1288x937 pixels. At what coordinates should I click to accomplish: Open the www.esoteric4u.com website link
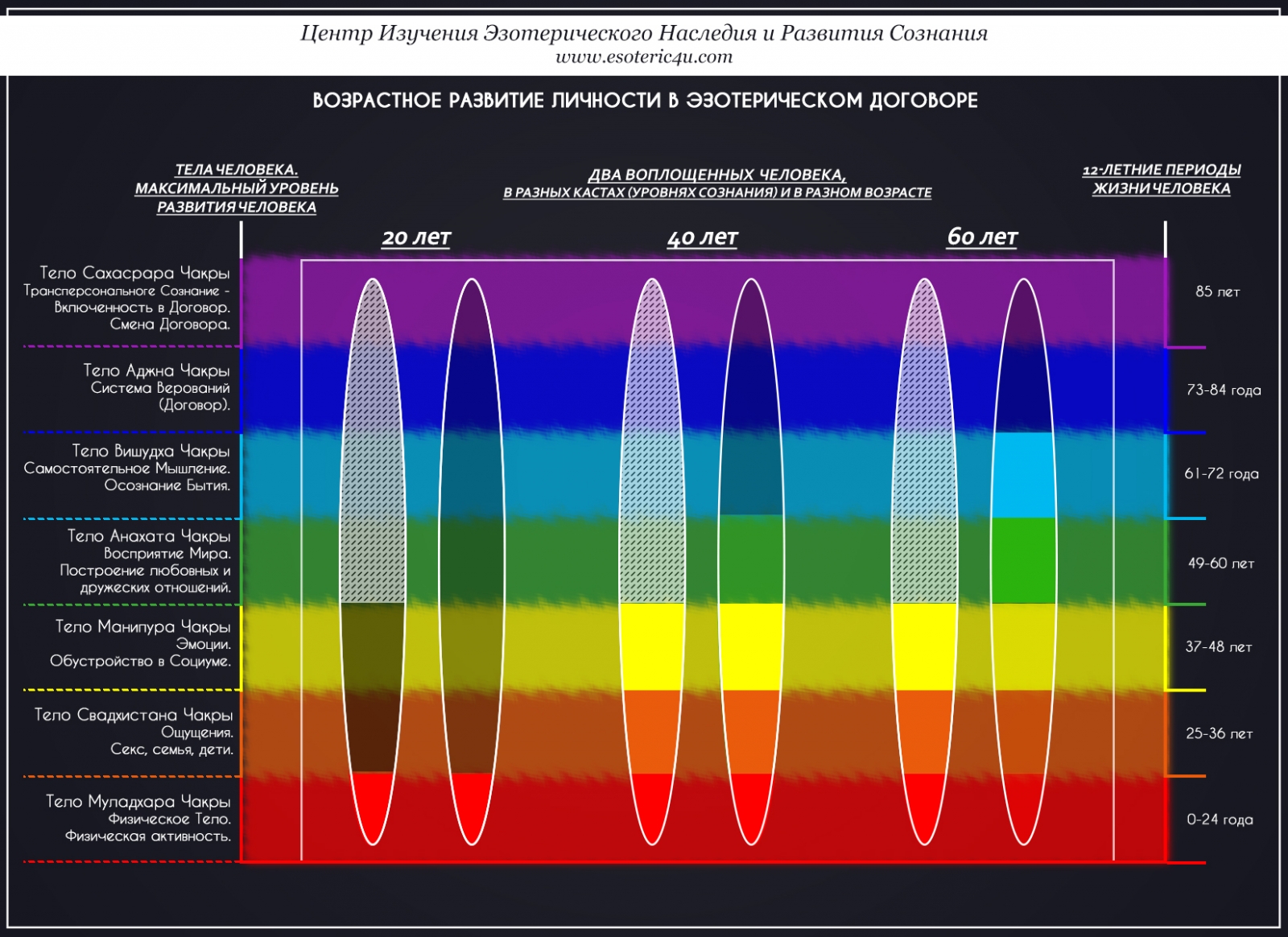coord(644,57)
